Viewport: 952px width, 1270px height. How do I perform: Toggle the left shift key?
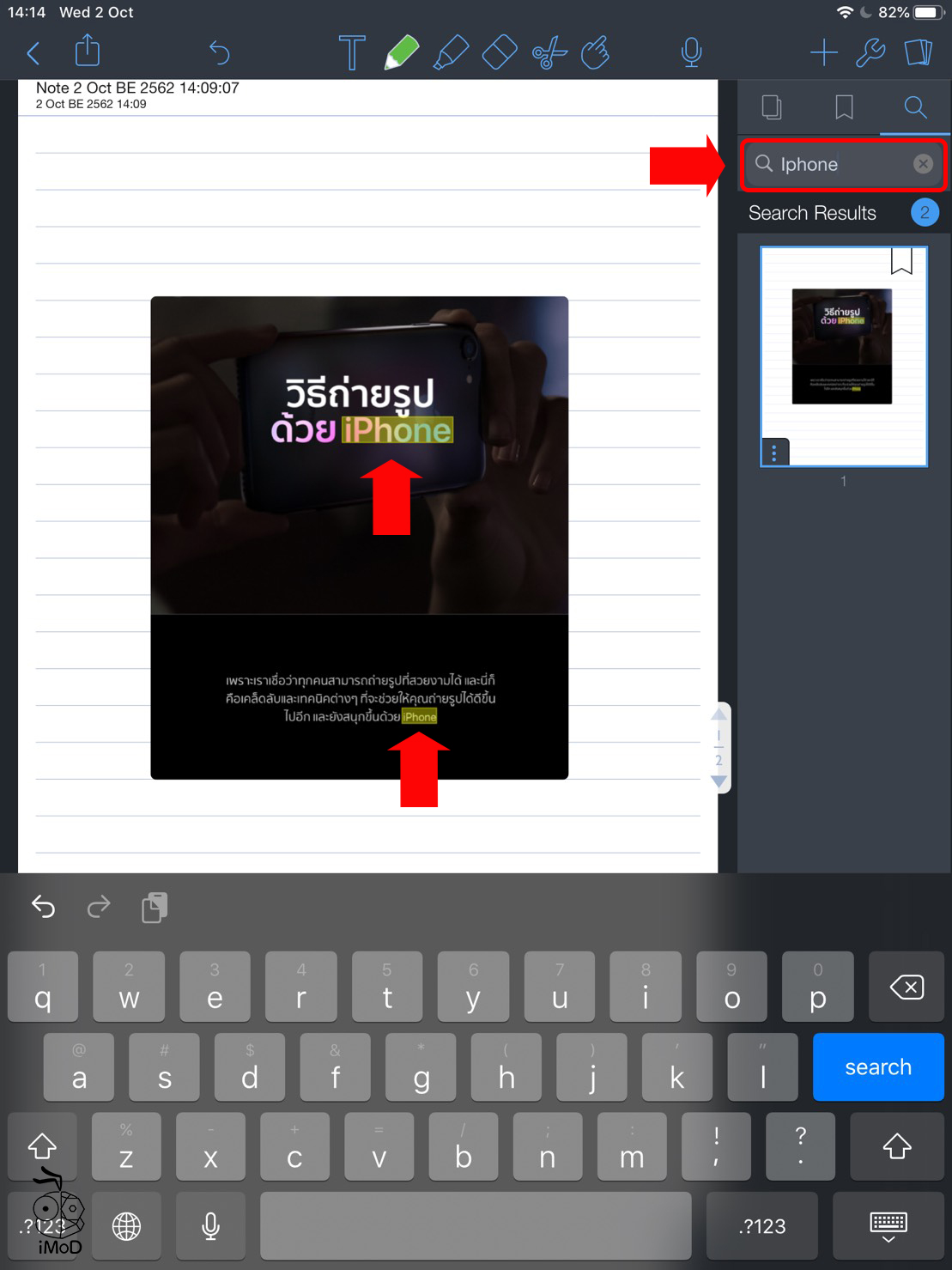pyautogui.click(x=42, y=1146)
